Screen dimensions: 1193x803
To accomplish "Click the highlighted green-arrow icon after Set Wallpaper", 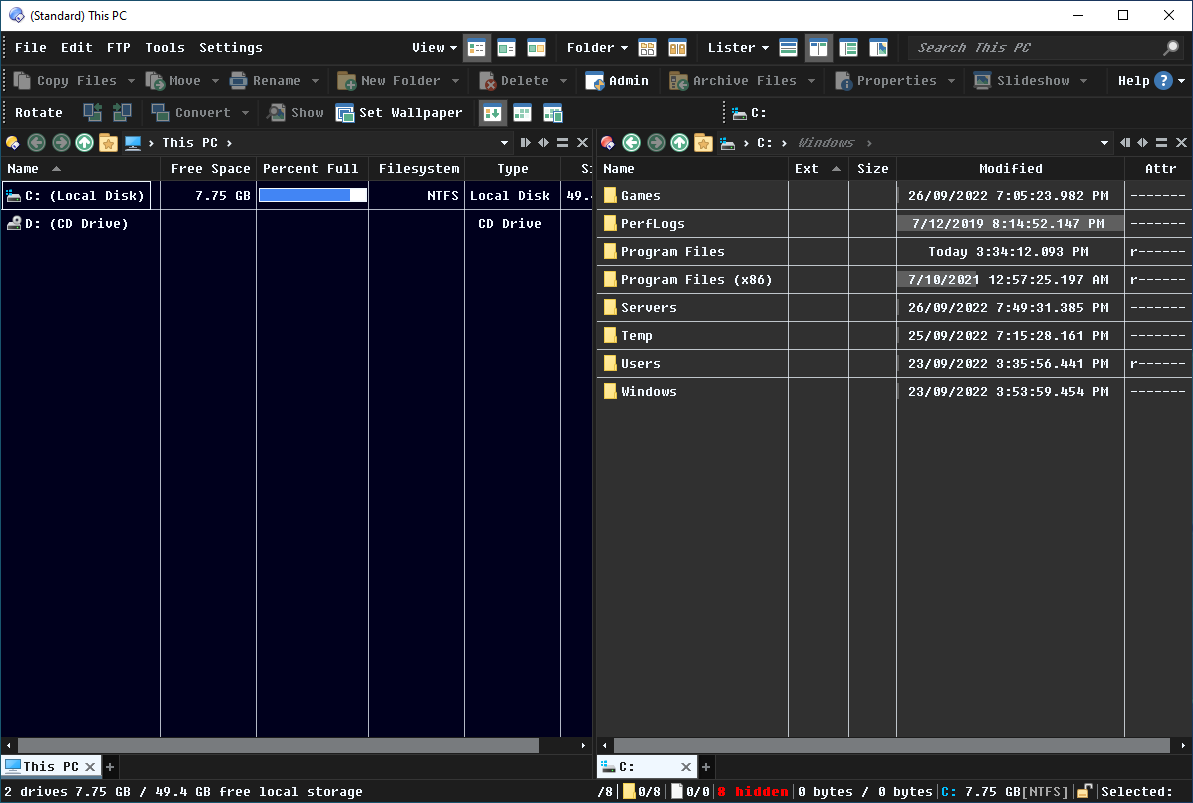I will (492, 113).
